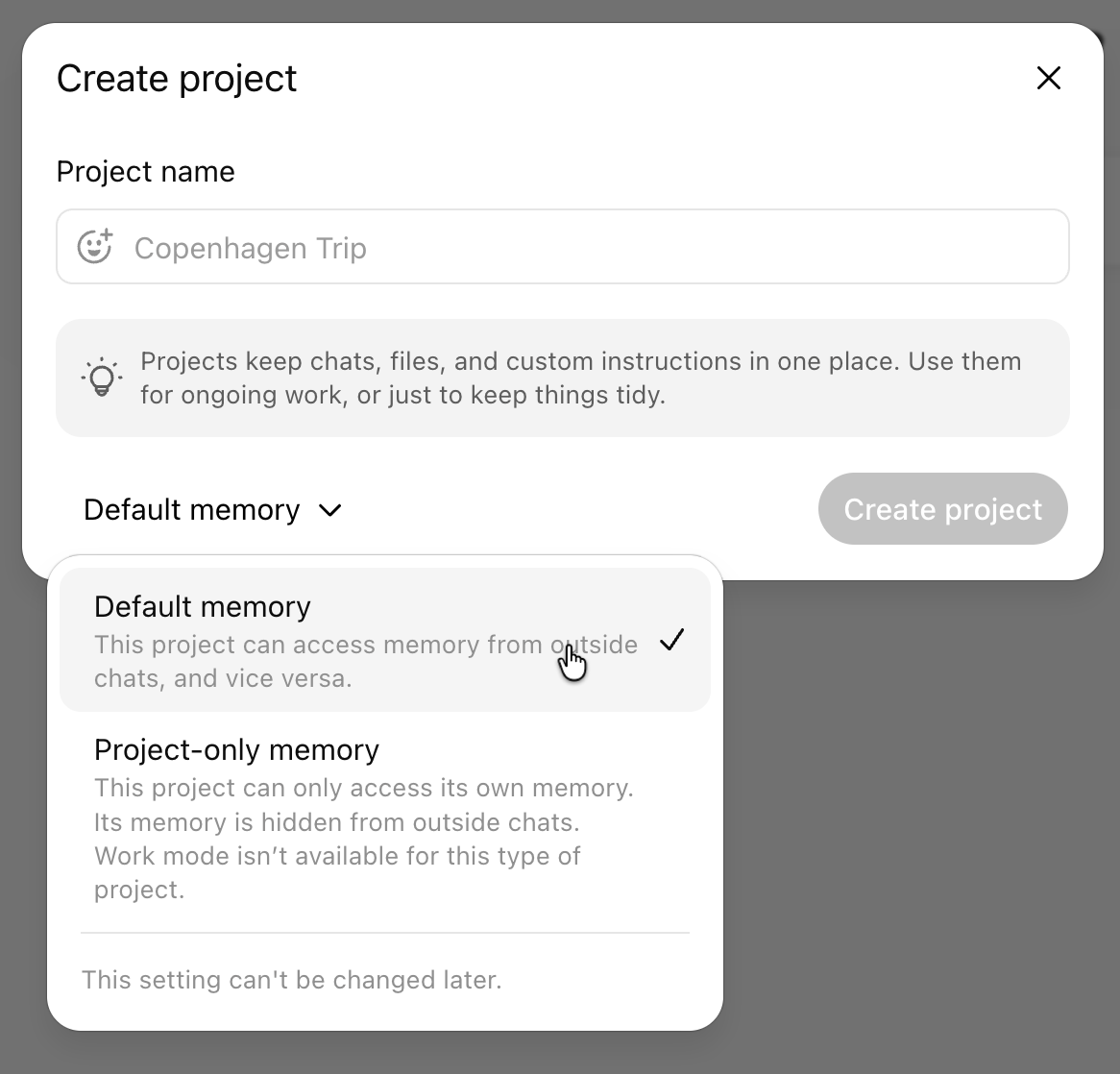Click the "This setting can't be changed later" note
The width and height of the screenshot is (1120, 1074).
pos(291,980)
